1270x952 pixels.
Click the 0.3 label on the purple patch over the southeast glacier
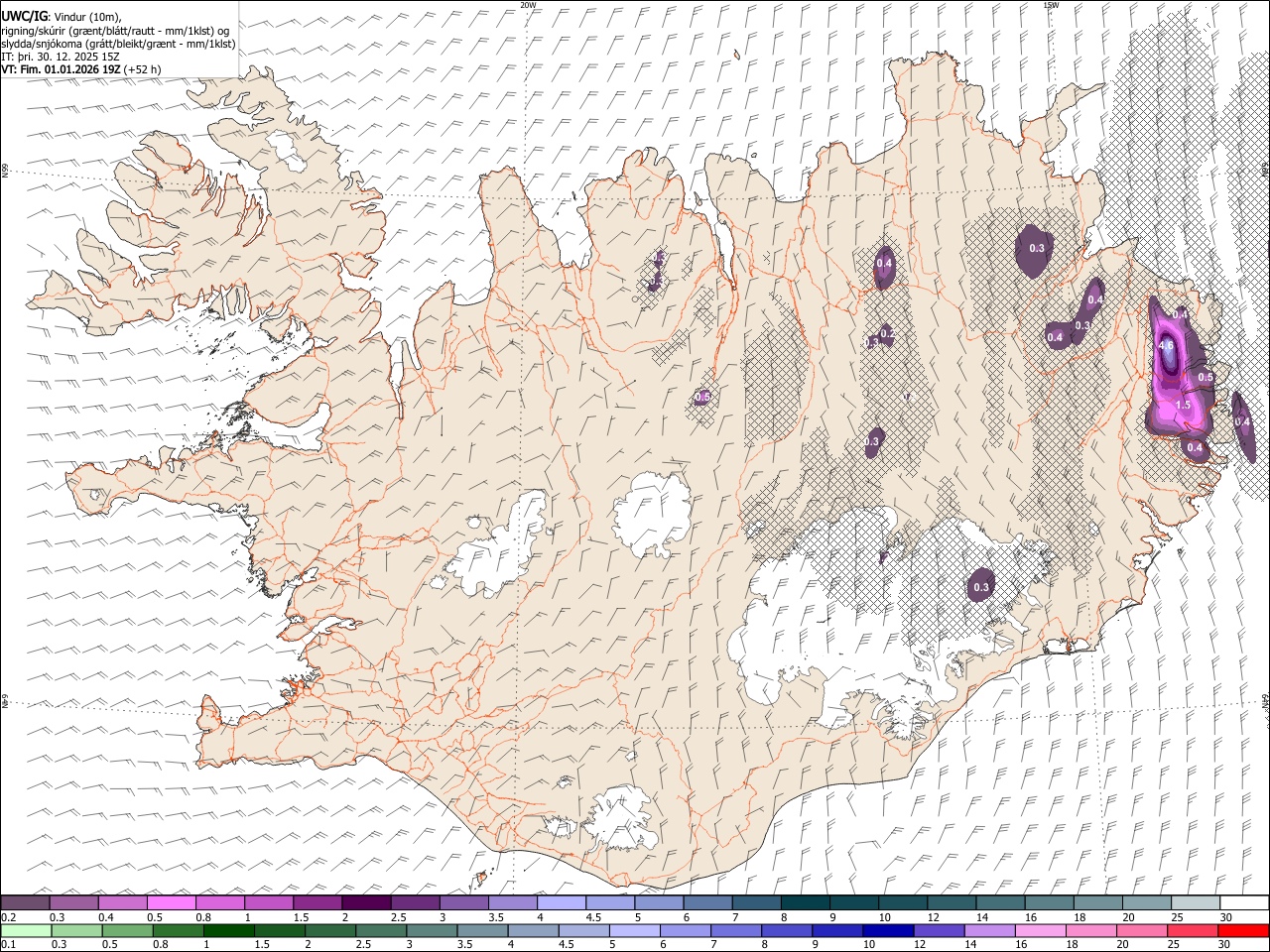tap(981, 587)
